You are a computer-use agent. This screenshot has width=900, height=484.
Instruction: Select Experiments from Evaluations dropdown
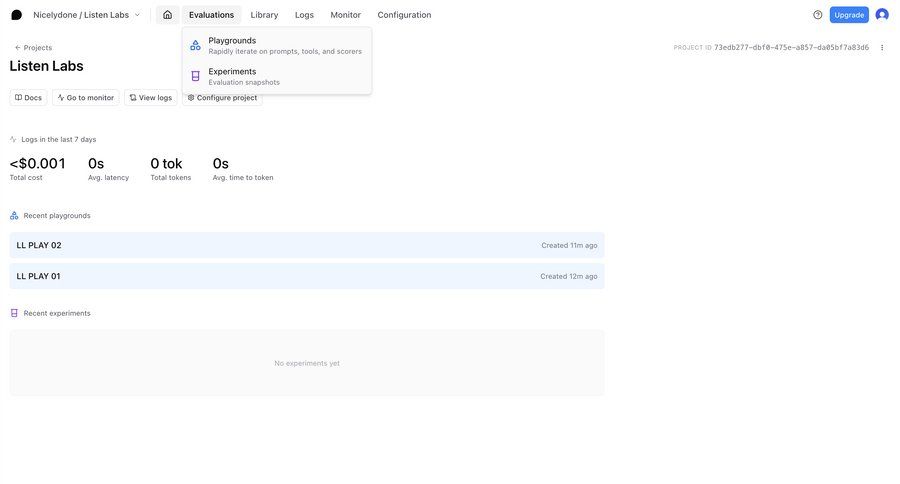277,76
